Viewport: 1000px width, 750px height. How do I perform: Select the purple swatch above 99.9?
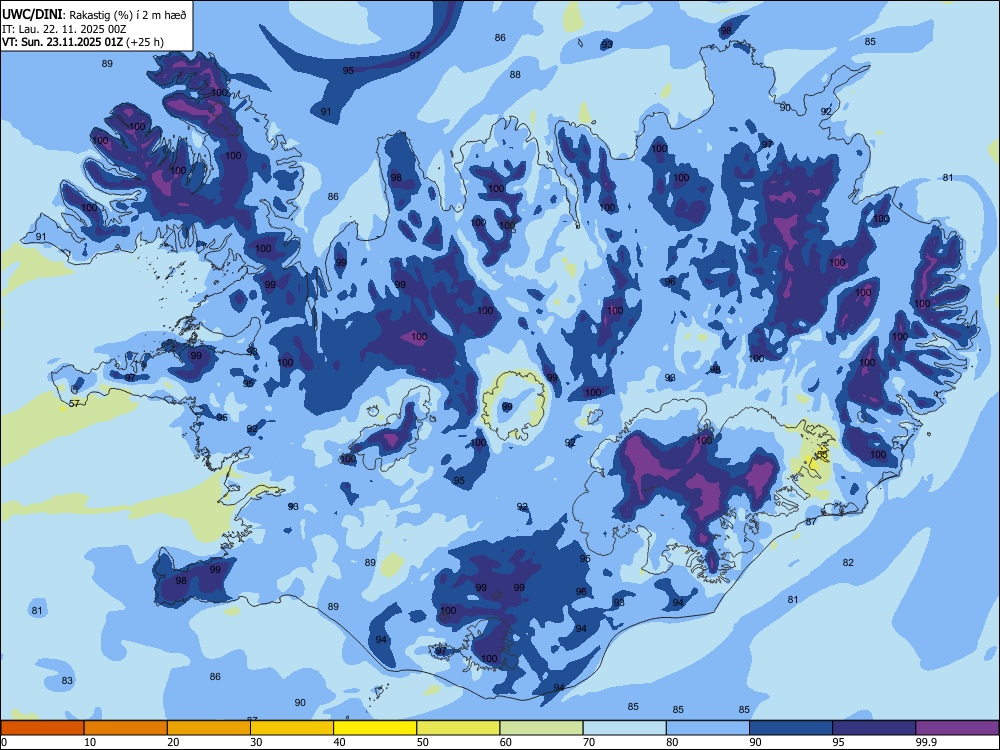tap(957, 728)
